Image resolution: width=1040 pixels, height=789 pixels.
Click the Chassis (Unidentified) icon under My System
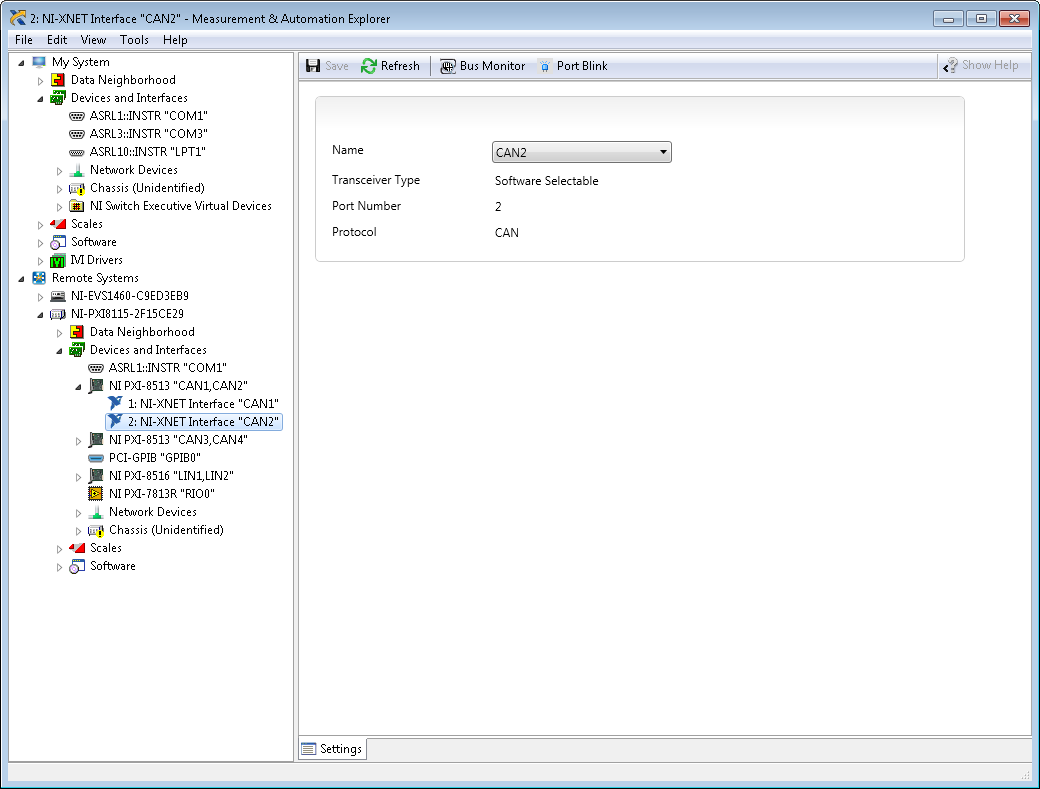(77, 188)
